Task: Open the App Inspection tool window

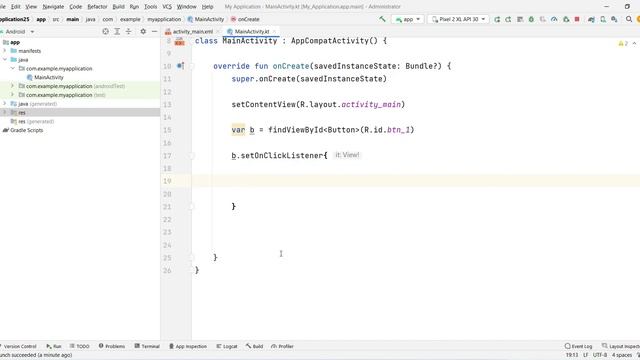Action: point(188,346)
